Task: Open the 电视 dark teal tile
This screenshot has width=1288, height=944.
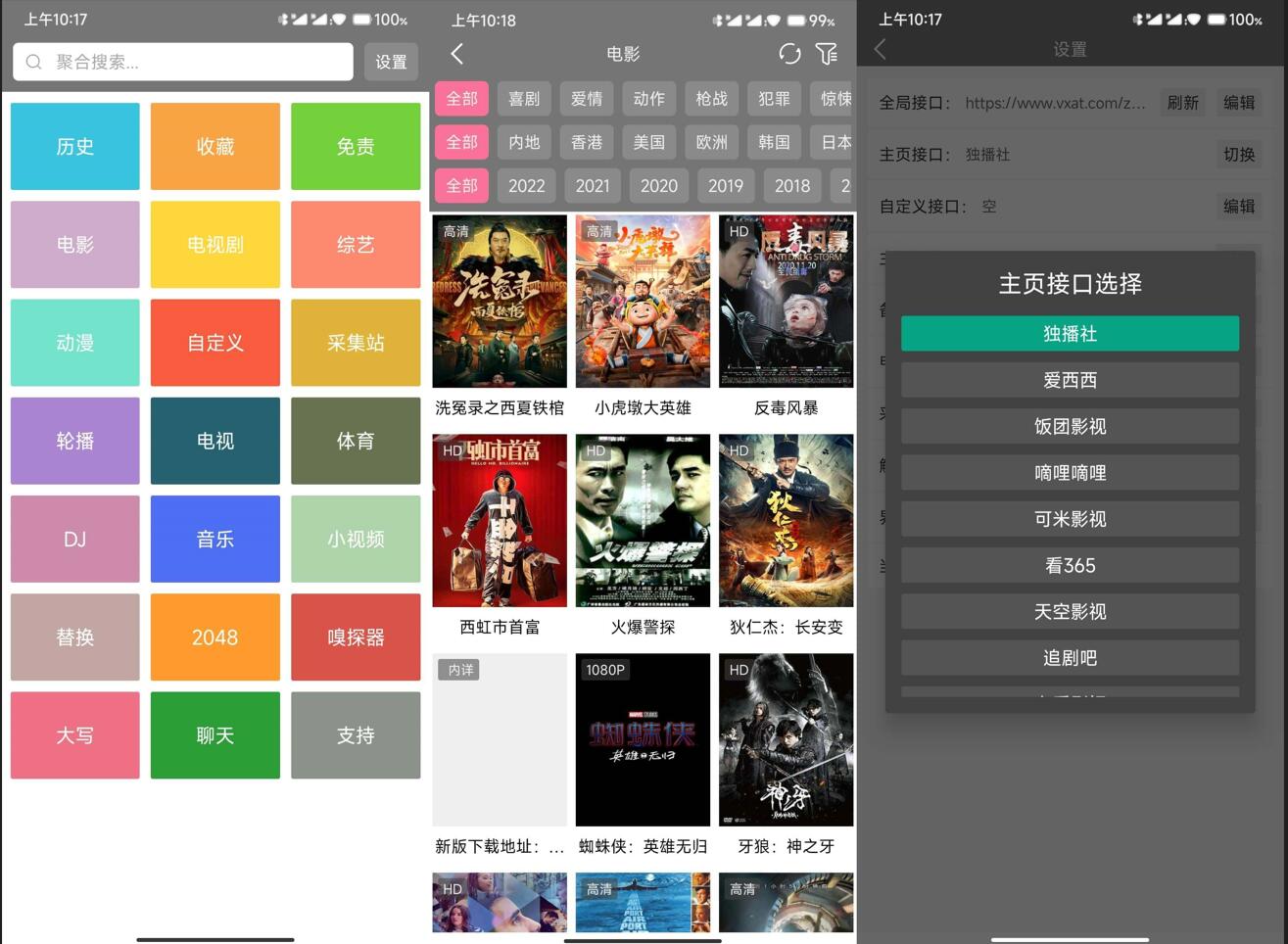Action: point(215,441)
